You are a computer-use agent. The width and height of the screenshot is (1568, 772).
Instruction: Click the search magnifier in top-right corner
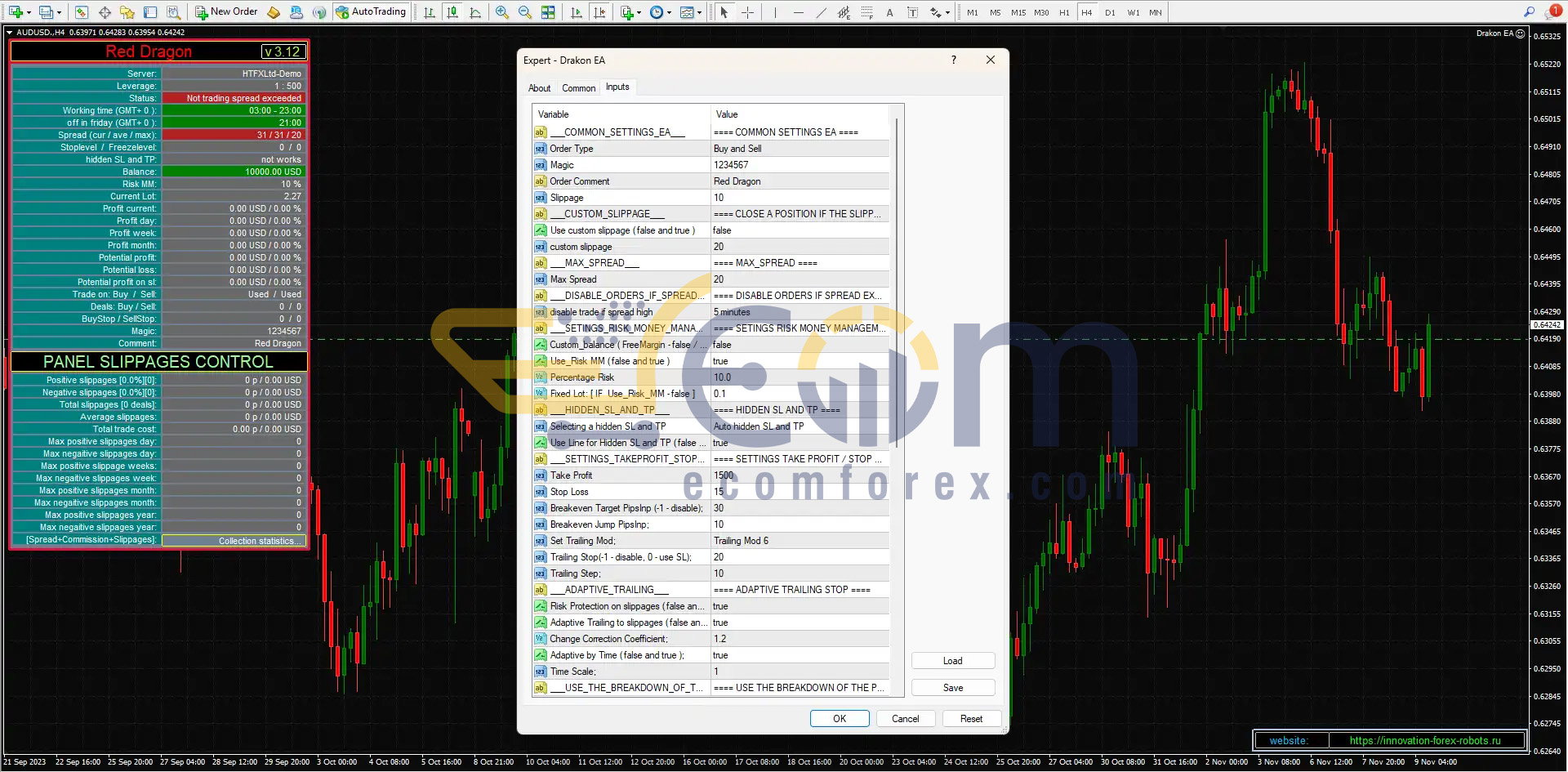(x=1529, y=11)
